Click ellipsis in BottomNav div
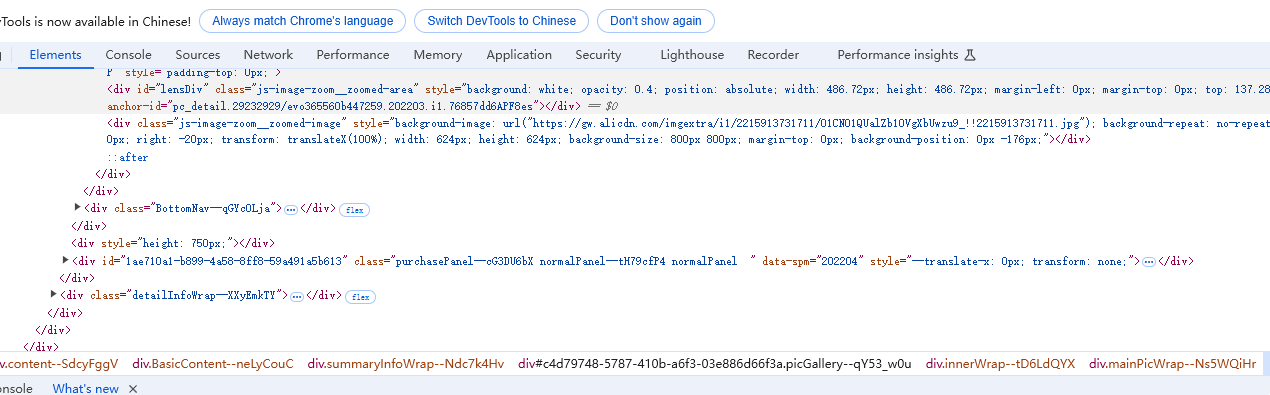Image resolution: width=1270 pixels, height=395 pixels. click(x=291, y=209)
